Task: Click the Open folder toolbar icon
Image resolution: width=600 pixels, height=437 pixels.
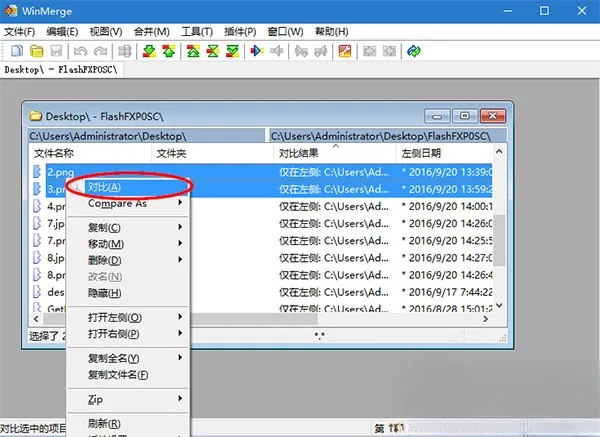Action: click(x=37, y=51)
